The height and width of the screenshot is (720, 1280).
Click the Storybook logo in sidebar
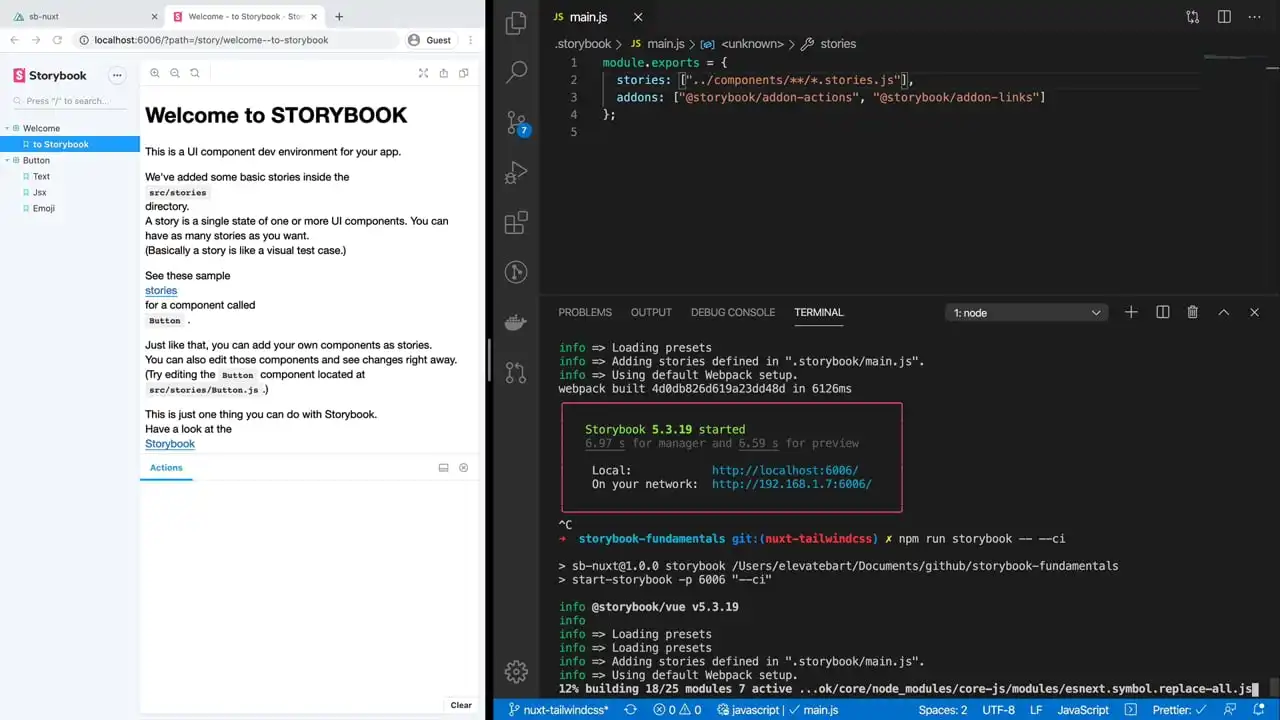click(50, 75)
